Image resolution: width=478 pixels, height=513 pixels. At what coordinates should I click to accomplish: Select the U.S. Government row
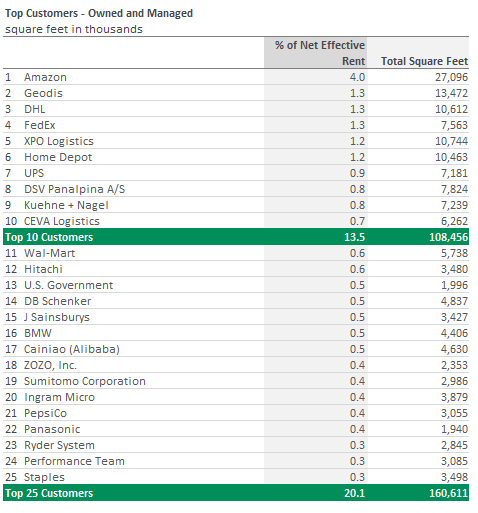236,285
